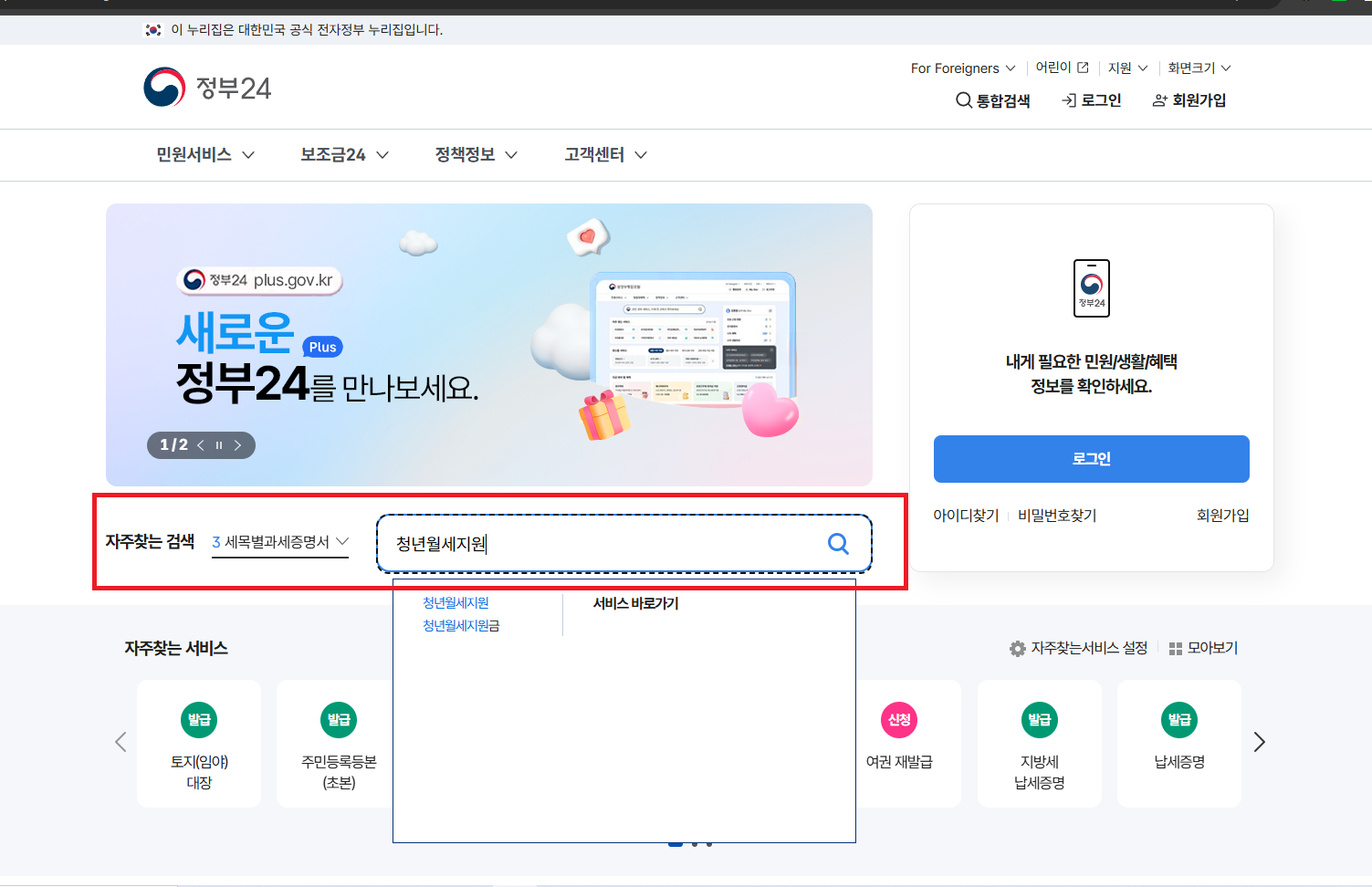Click the Korean flag icon in top notice
This screenshot has width=1372, height=887.
pos(153,30)
